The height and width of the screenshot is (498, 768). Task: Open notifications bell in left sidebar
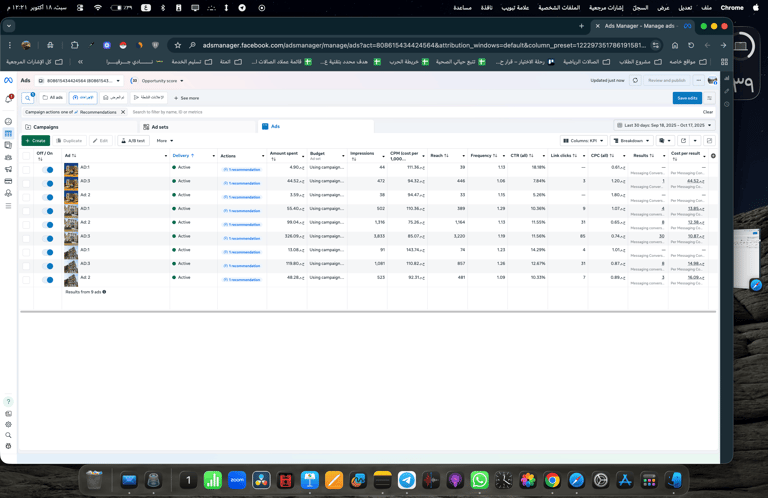(x=9, y=99)
